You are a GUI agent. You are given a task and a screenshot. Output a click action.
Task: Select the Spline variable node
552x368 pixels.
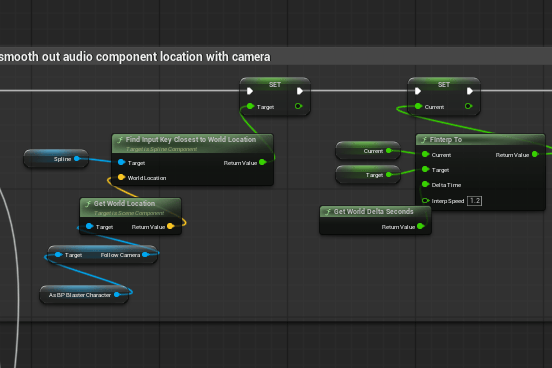[56, 158]
